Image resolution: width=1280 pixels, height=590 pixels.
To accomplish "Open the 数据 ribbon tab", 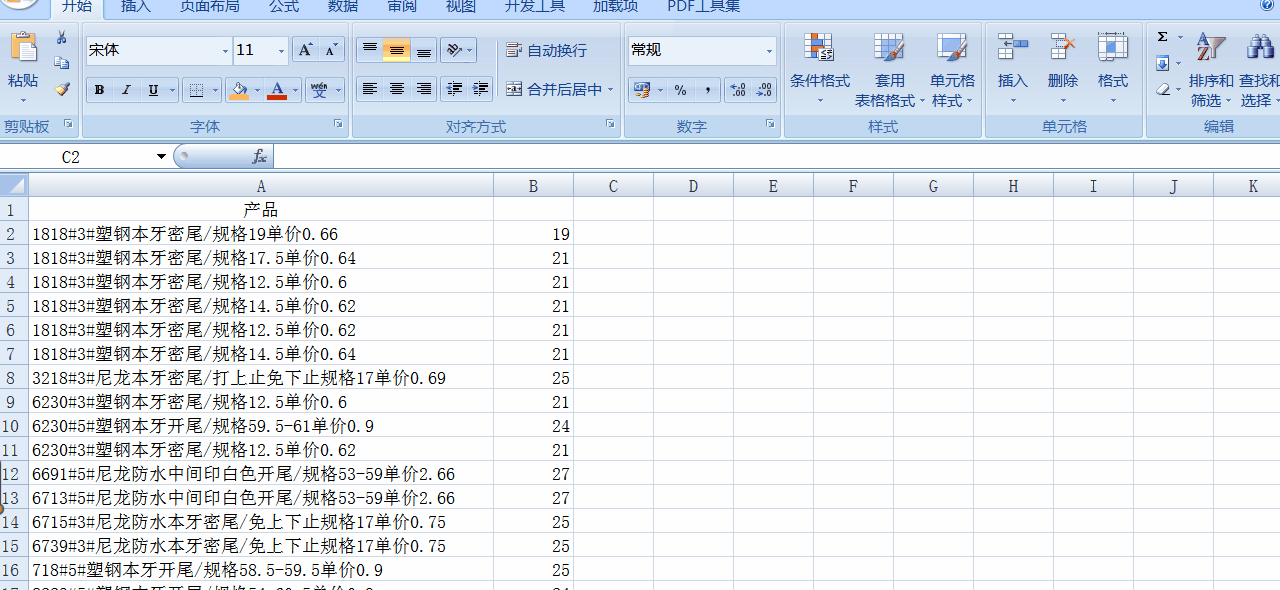I will click(342, 8).
